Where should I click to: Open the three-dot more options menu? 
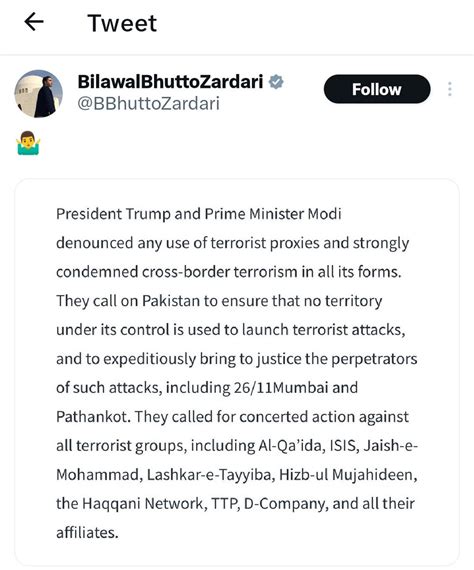tap(450, 89)
